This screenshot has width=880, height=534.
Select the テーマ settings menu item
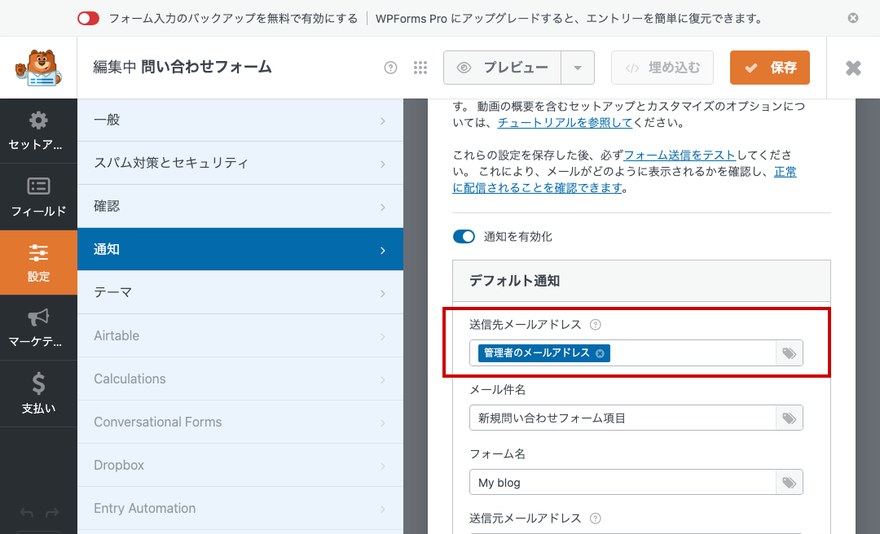[240, 293]
